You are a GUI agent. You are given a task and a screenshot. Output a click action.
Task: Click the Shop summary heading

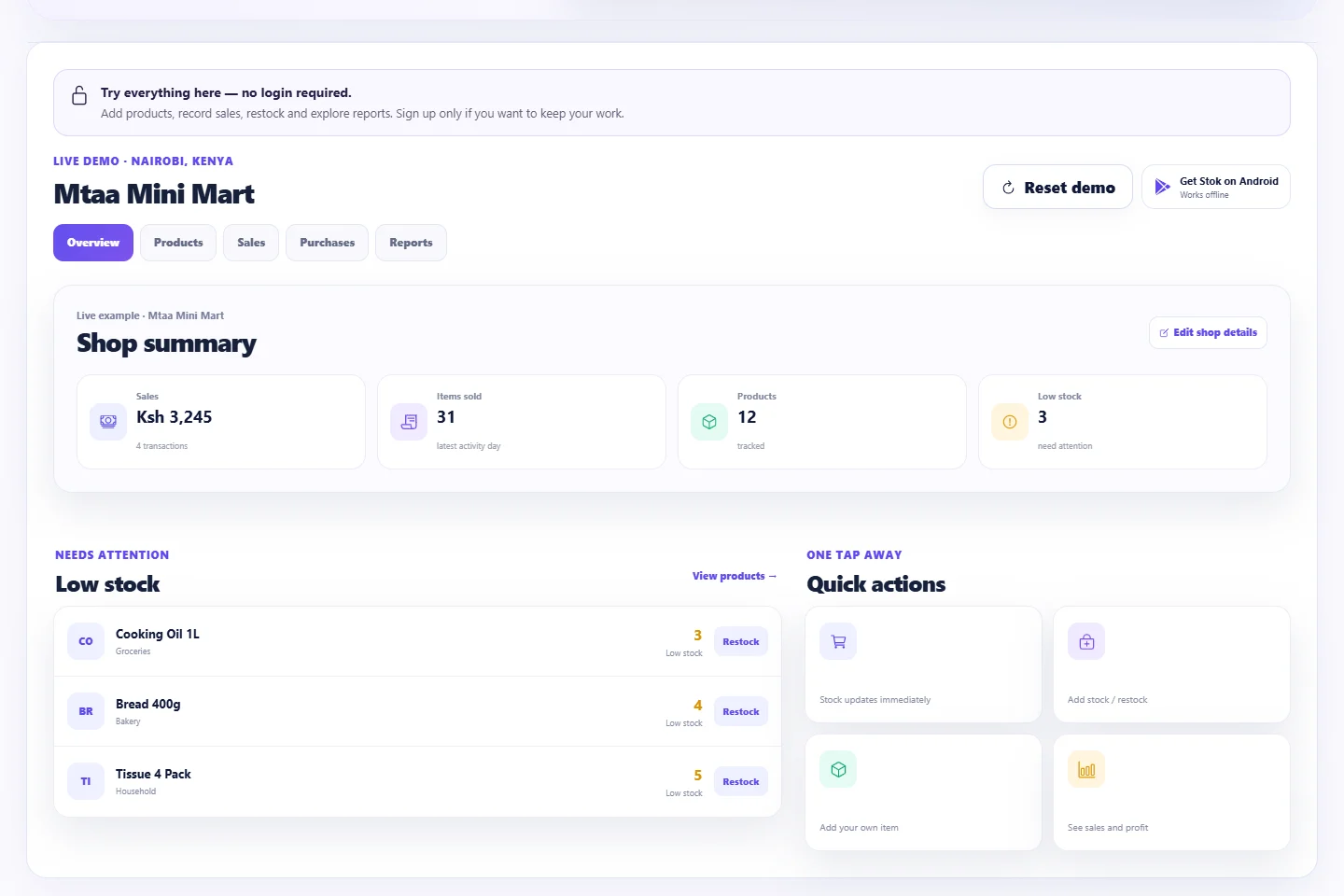(x=166, y=343)
